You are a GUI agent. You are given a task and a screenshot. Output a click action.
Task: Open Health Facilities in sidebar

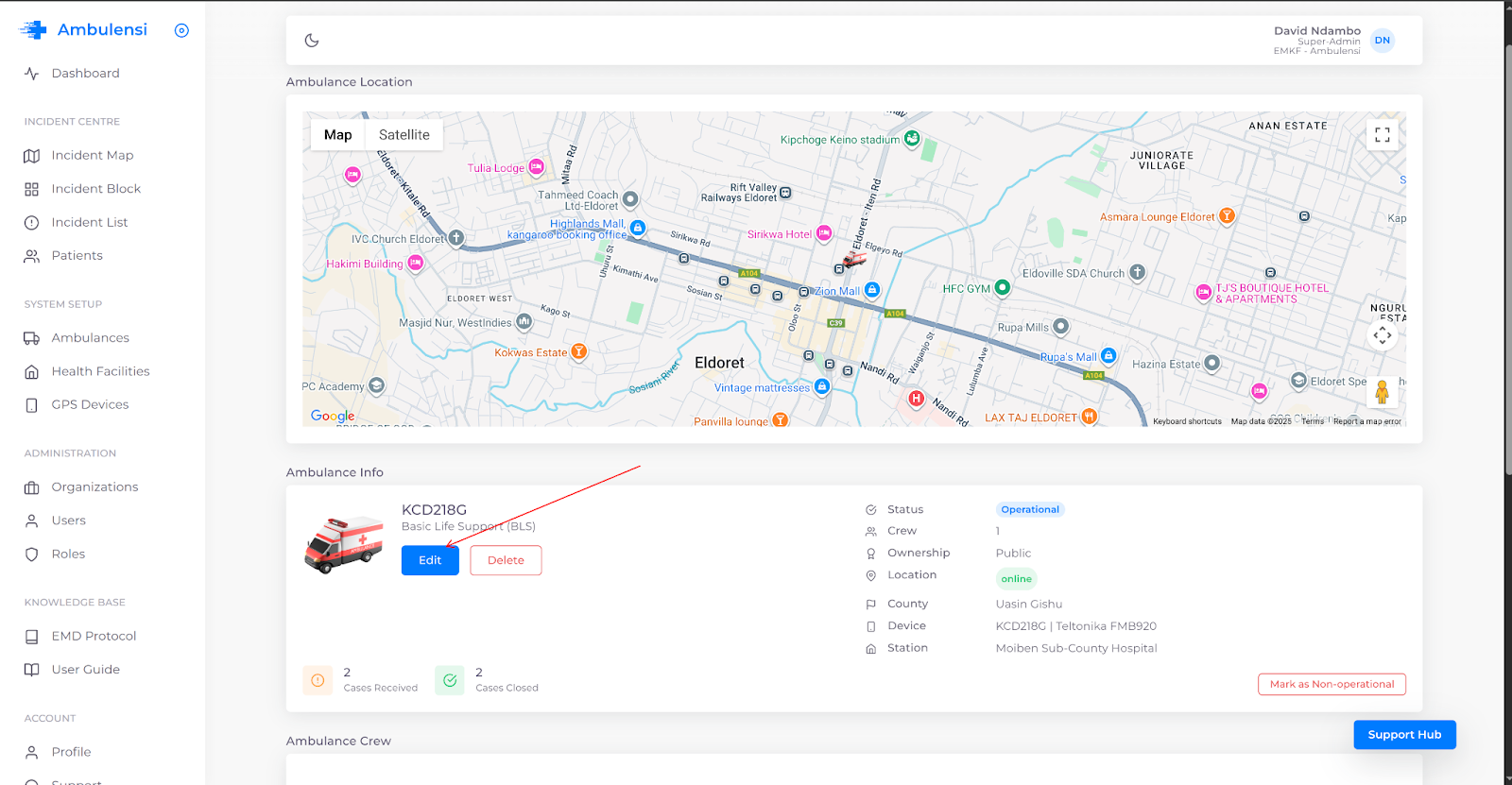click(x=100, y=371)
